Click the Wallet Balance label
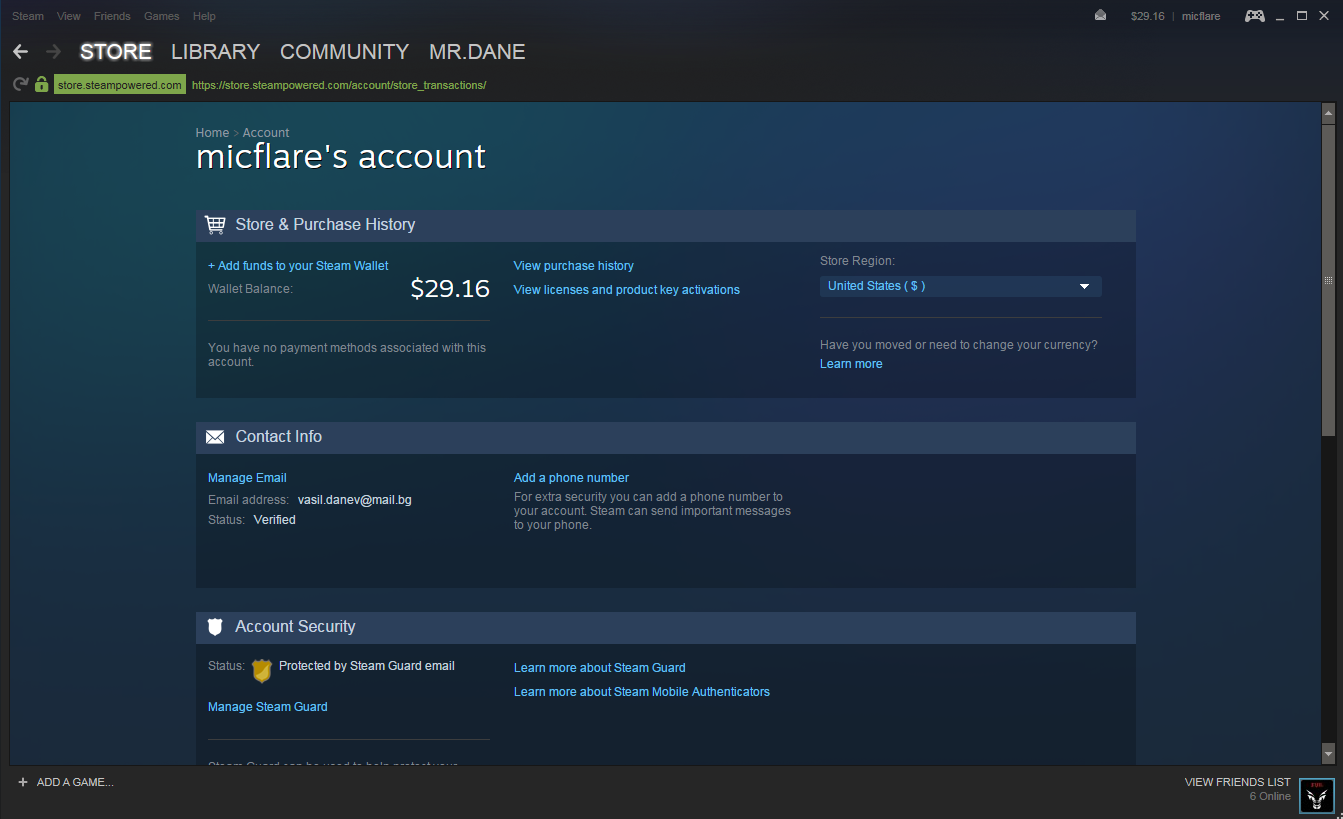This screenshot has height=819, width=1343. click(250, 289)
